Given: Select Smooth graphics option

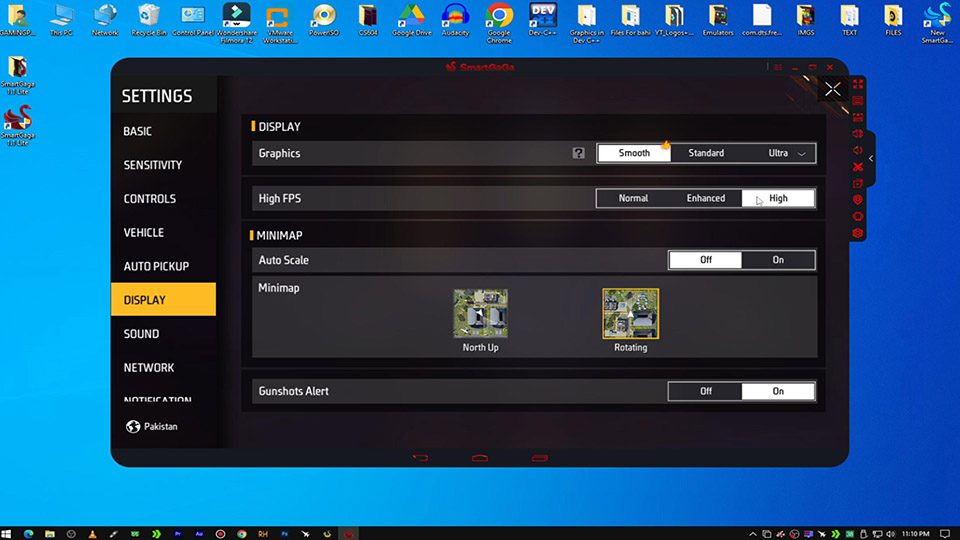Looking at the screenshot, I should click(x=634, y=153).
